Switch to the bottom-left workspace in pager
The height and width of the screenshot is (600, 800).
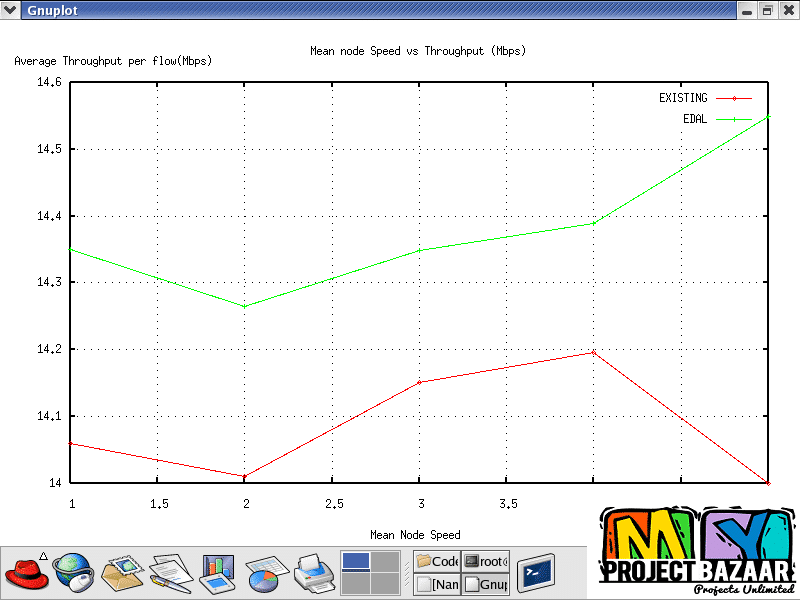point(356,584)
